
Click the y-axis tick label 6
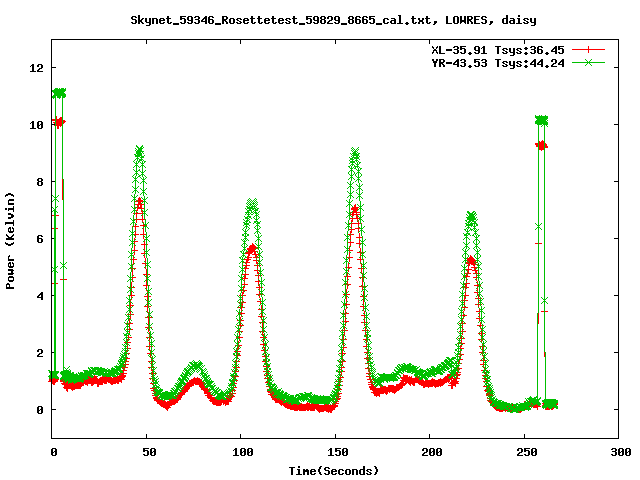tap(40, 239)
